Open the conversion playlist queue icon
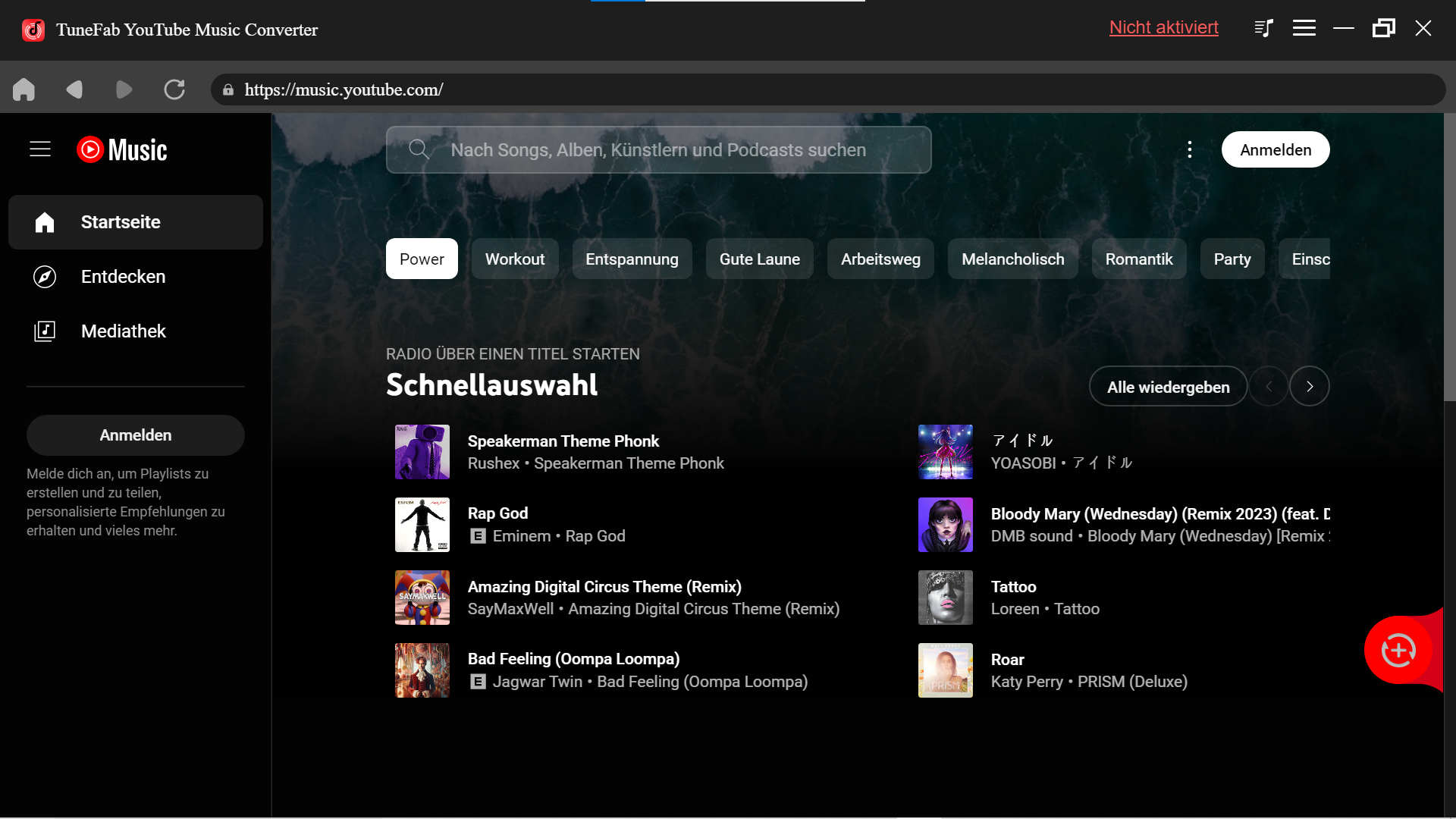This screenshot has height=819, width=1456. pos(1263,29)
